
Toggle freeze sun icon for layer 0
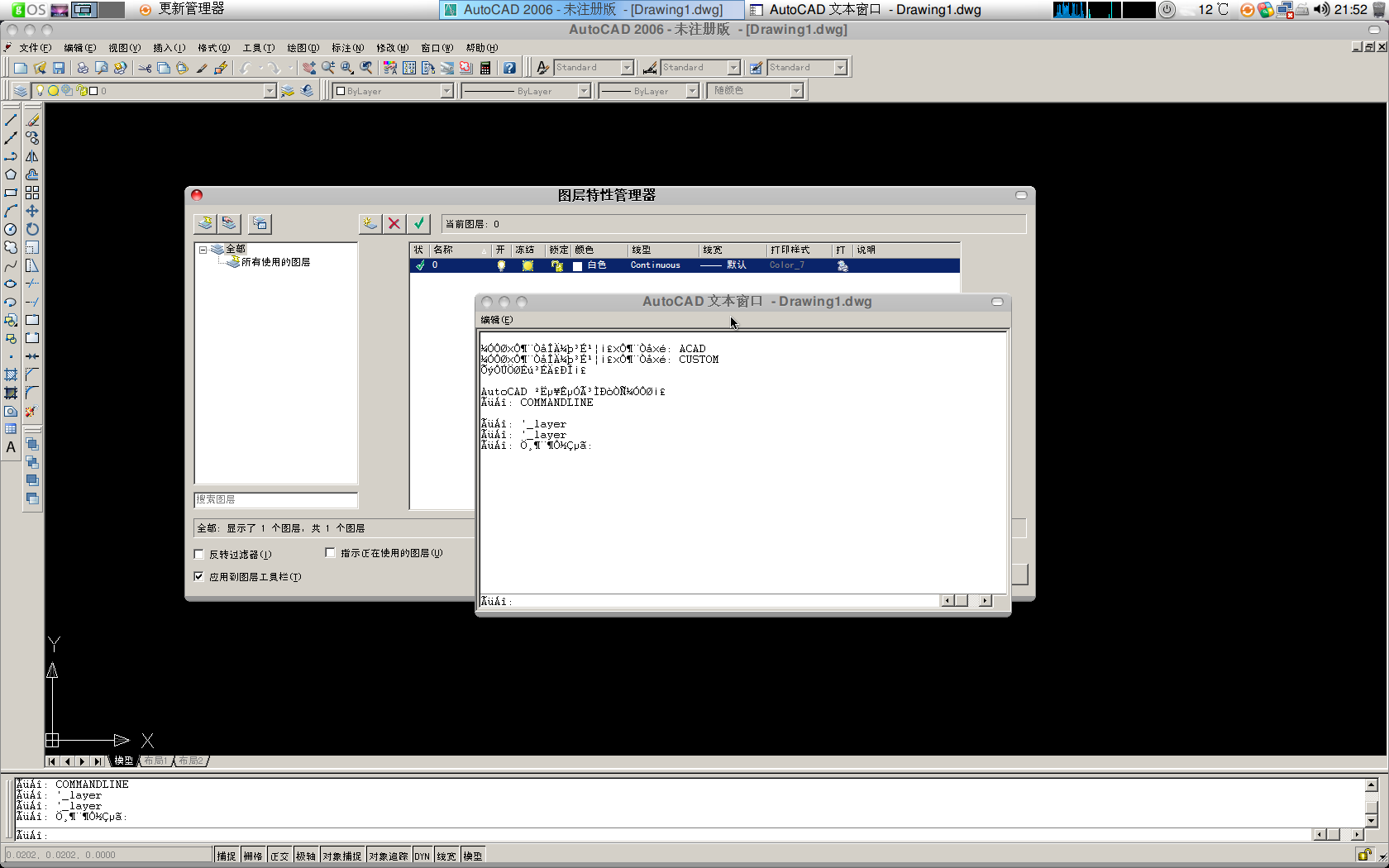click(x=527, y=265)
